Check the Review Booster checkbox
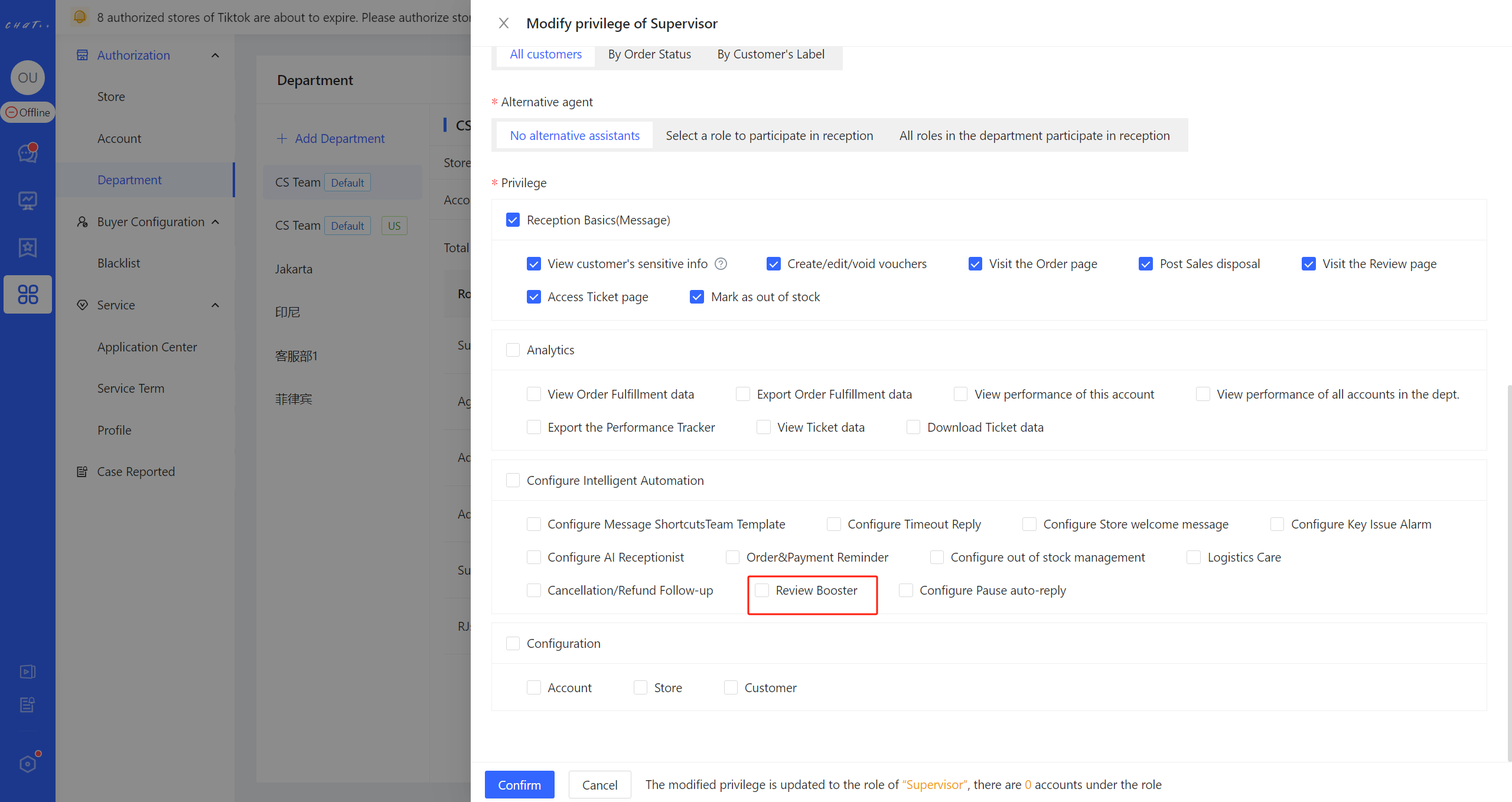 [x=762, y=590]
